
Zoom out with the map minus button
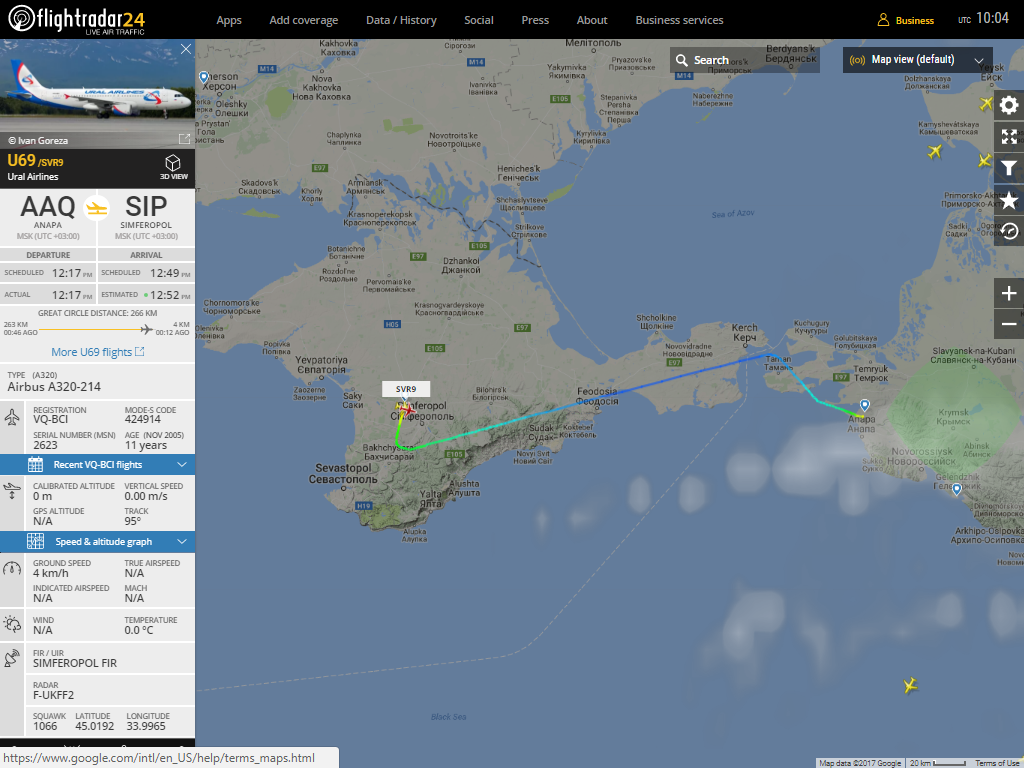tap(1009, 324)
